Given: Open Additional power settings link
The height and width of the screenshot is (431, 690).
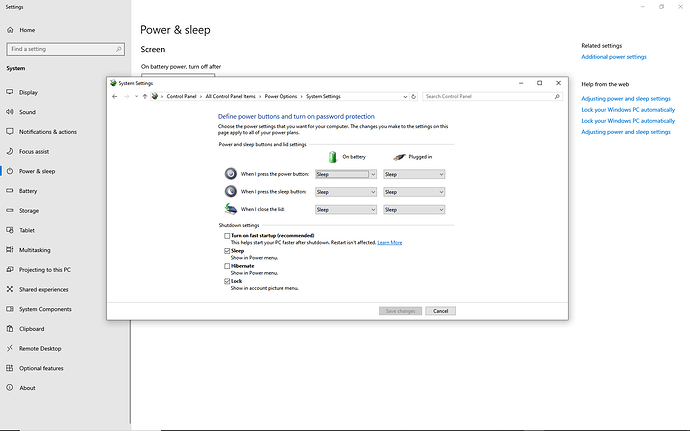Looking at the screenshot, I should [x=614, y=57].
